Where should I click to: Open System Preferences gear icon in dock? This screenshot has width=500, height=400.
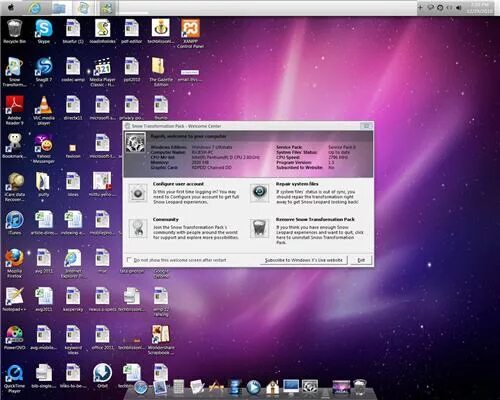pyautogui.click(x=310, y=387)
